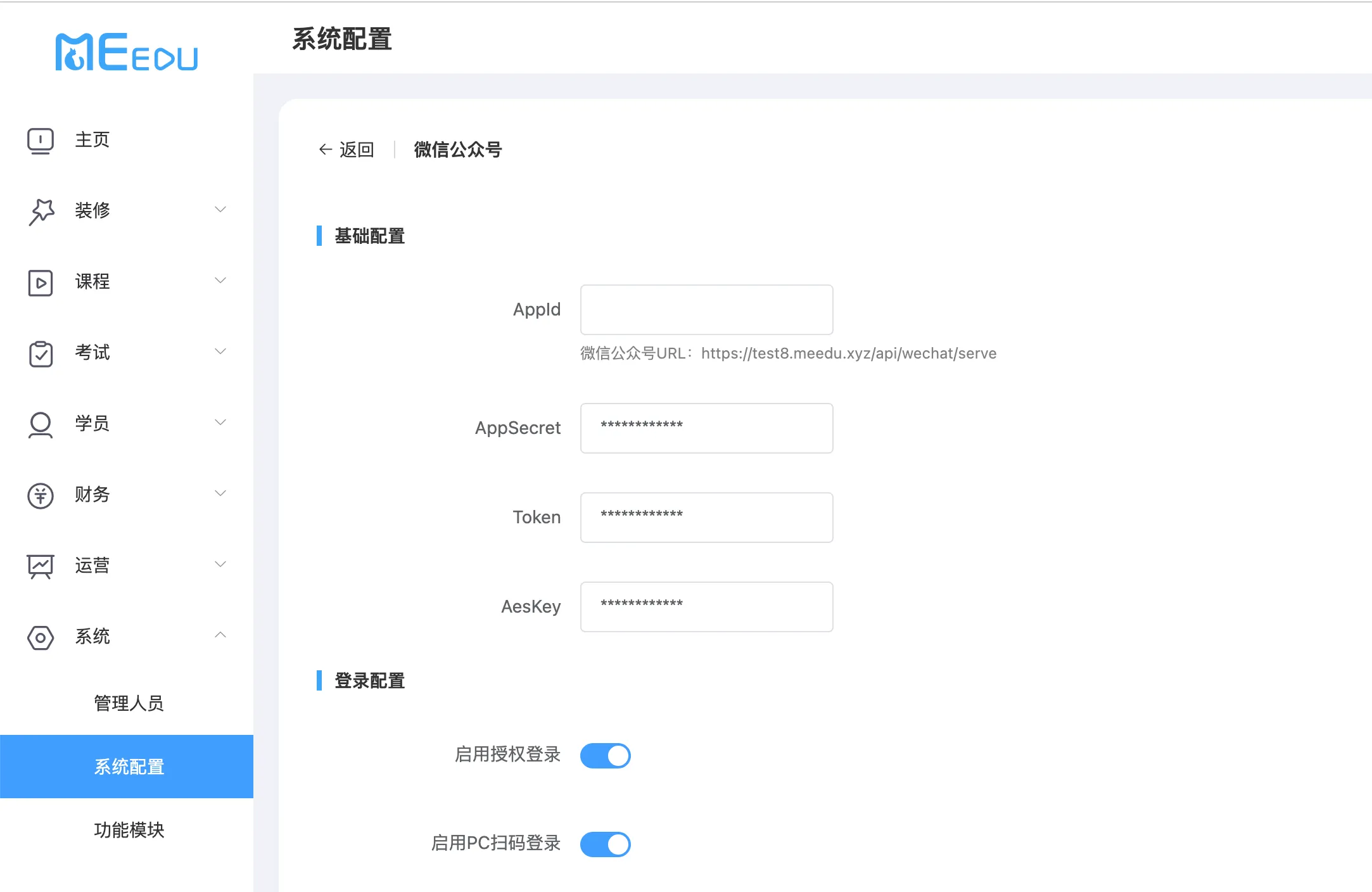Select the 学员 user icon
Image resolution: width=1372 pixels, height=892 pixels.
point(41,424)
